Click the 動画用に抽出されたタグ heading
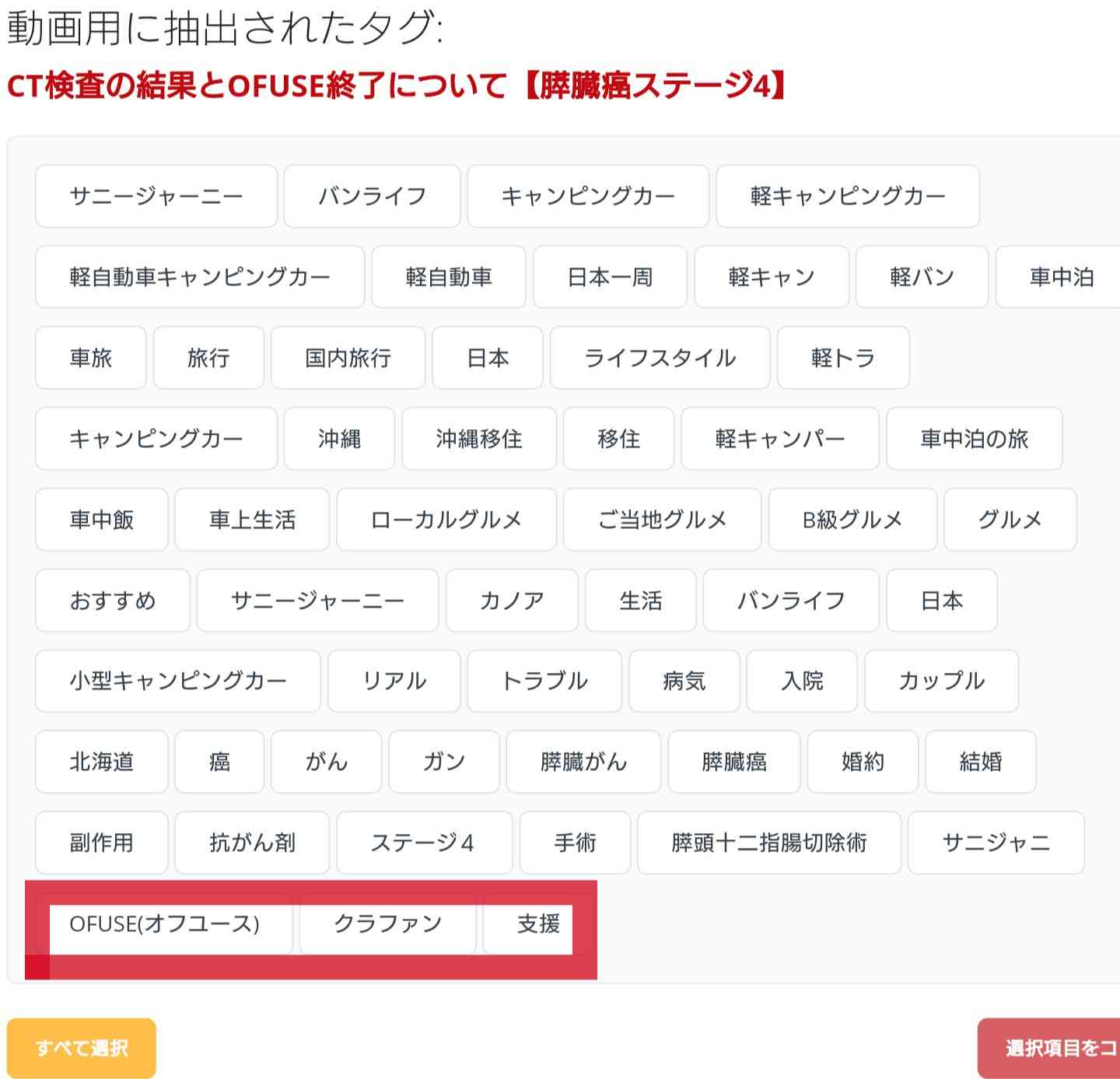This screenshot has width=1120, height=1079. click(225, 29)
